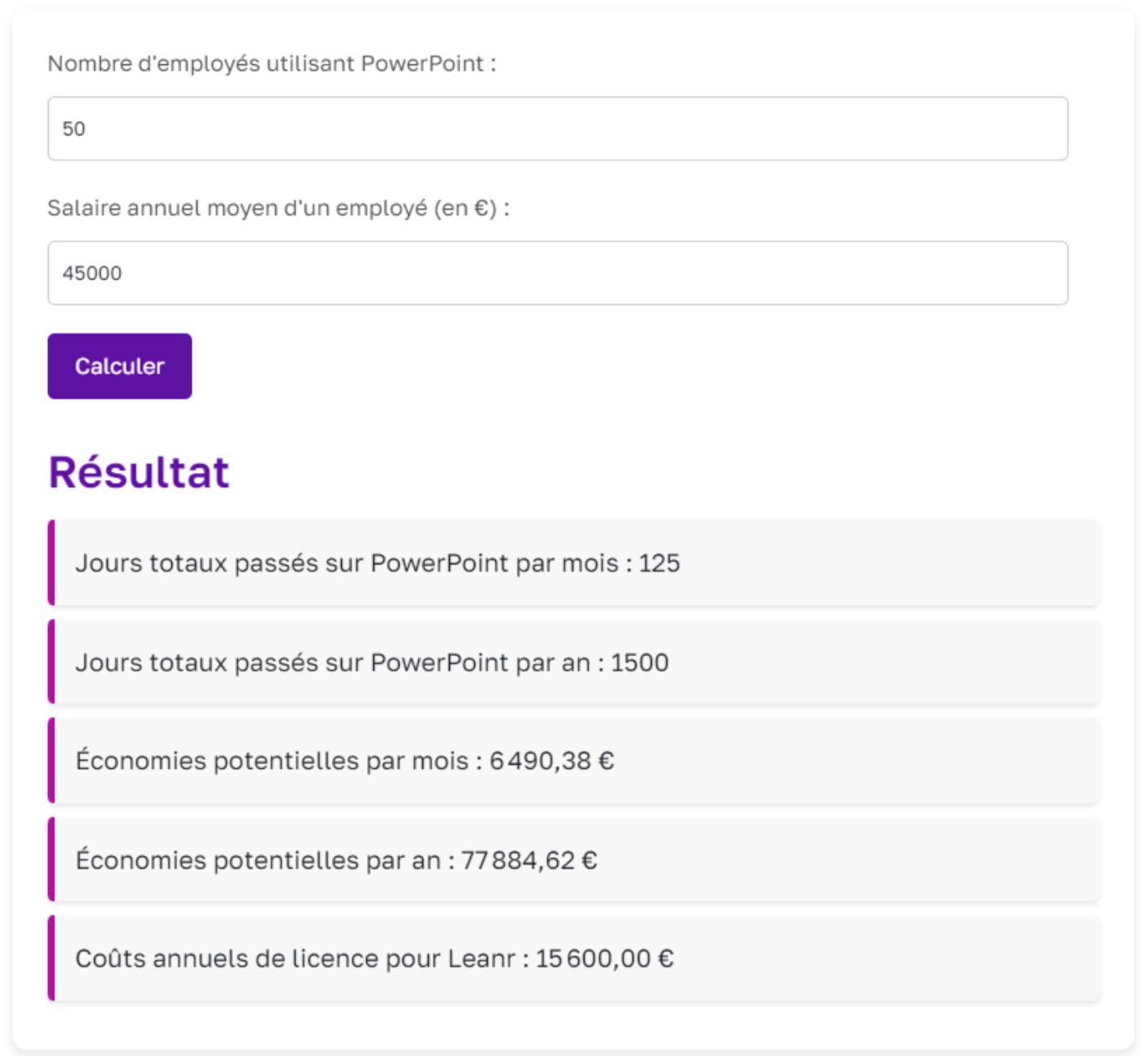Click the Calculer button
This screenshot has width=1148, height=1056.
tap(119, 366)
